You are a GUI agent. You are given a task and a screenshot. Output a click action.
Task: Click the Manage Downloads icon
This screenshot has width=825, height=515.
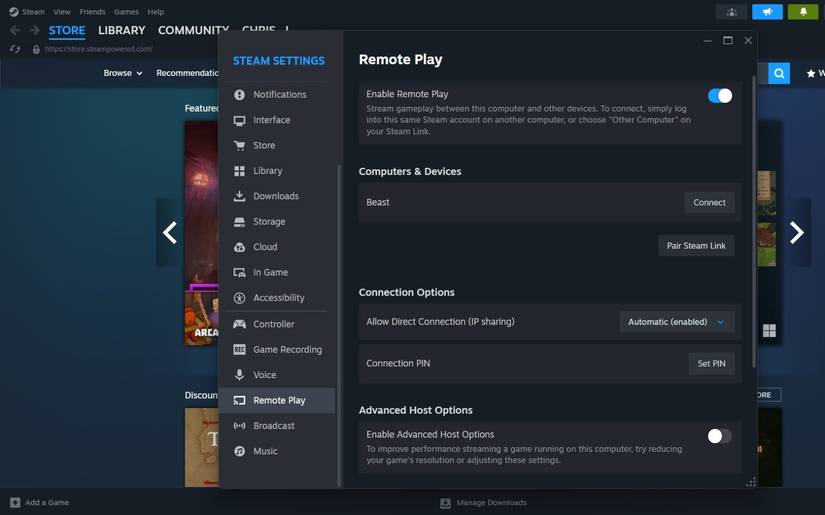[445, 503]
